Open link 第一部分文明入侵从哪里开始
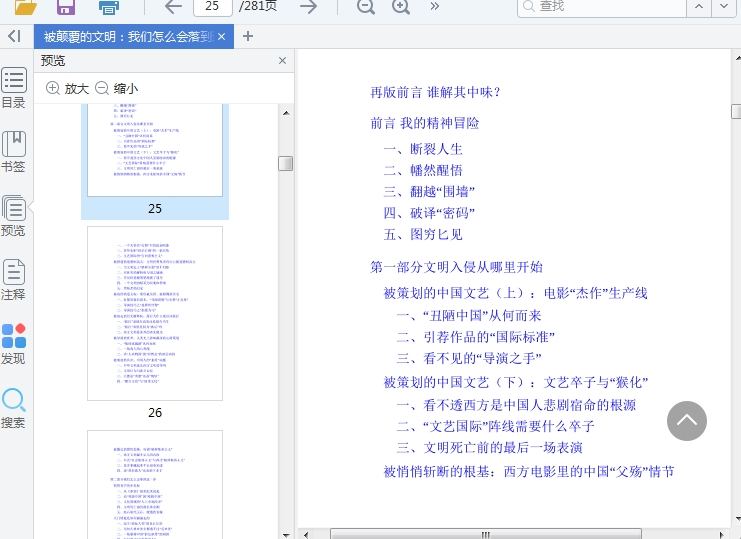Image resolution: width=741 pixels, height=539 pixels. click(x=456, y=267)
